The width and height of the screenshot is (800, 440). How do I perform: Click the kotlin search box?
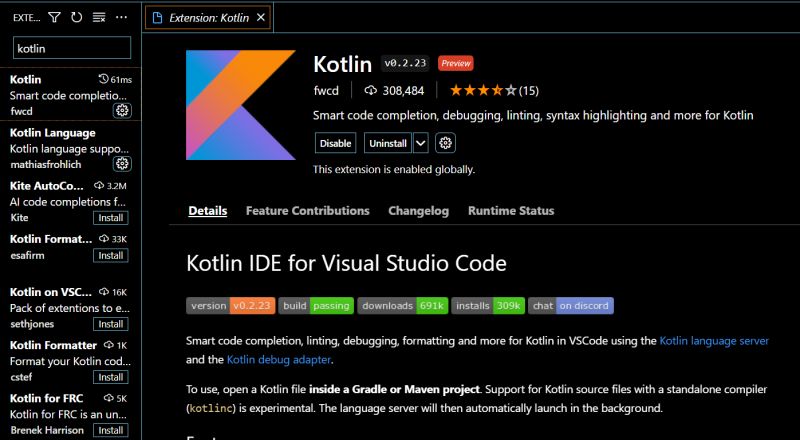(x=71, y=48)
